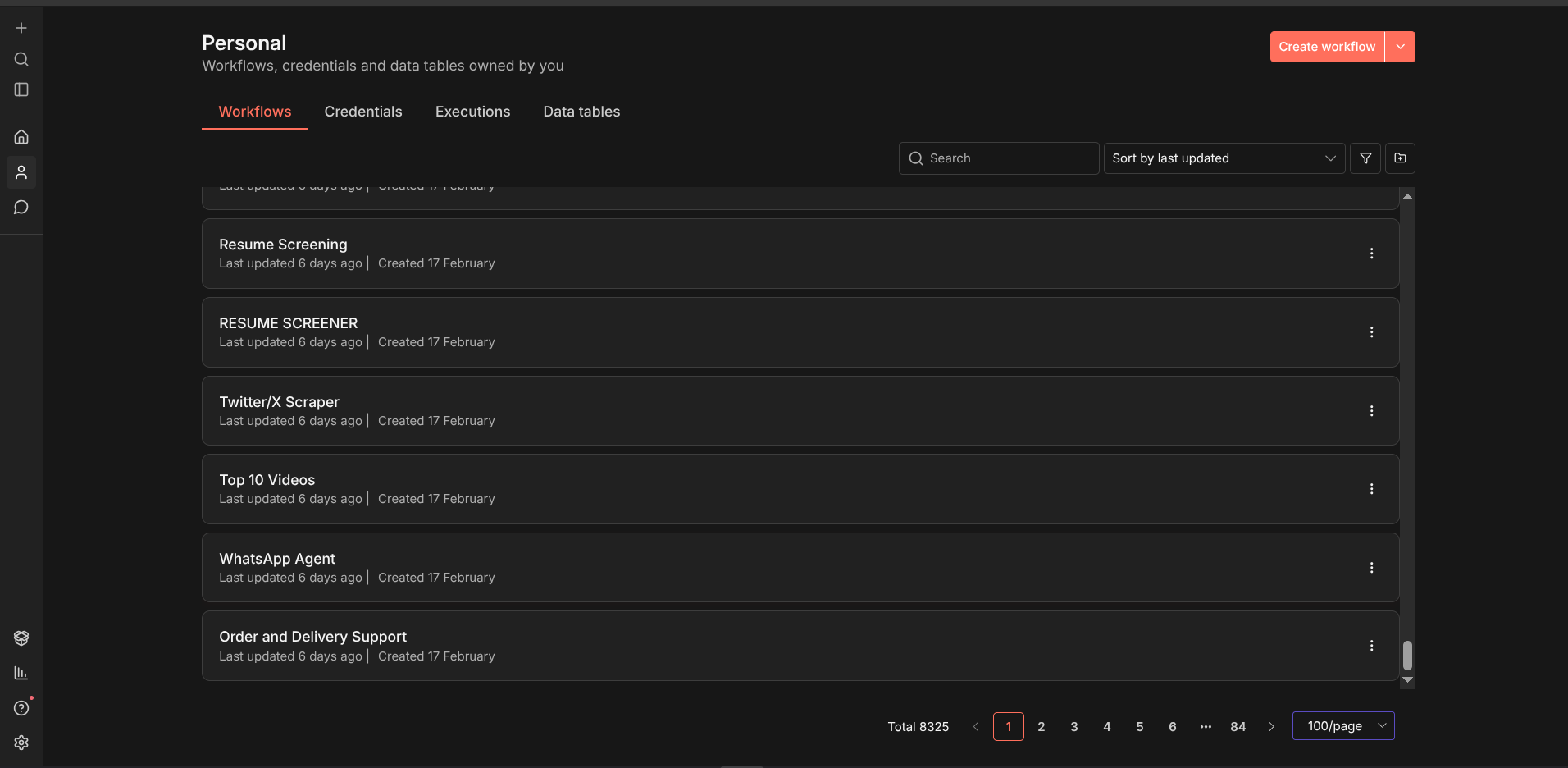Click the help question mark icon
The image size is (1568, 768).
21,707
